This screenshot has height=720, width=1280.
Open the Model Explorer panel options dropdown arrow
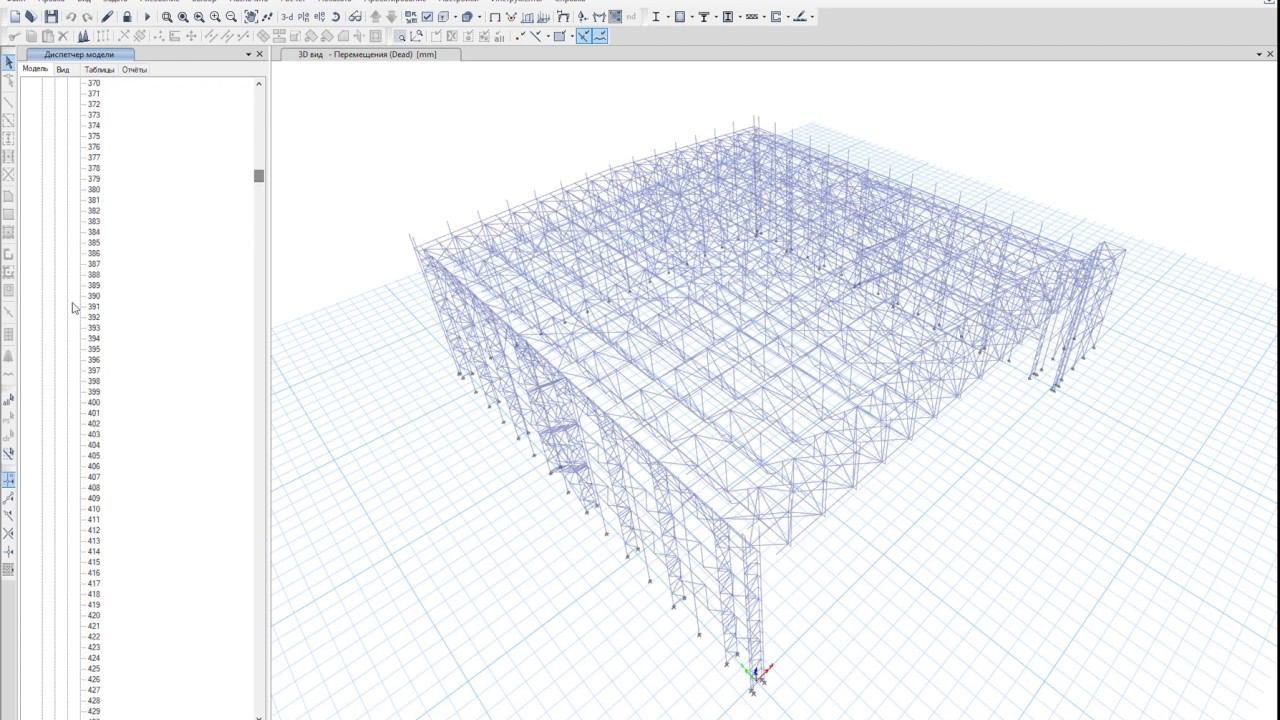249,54
